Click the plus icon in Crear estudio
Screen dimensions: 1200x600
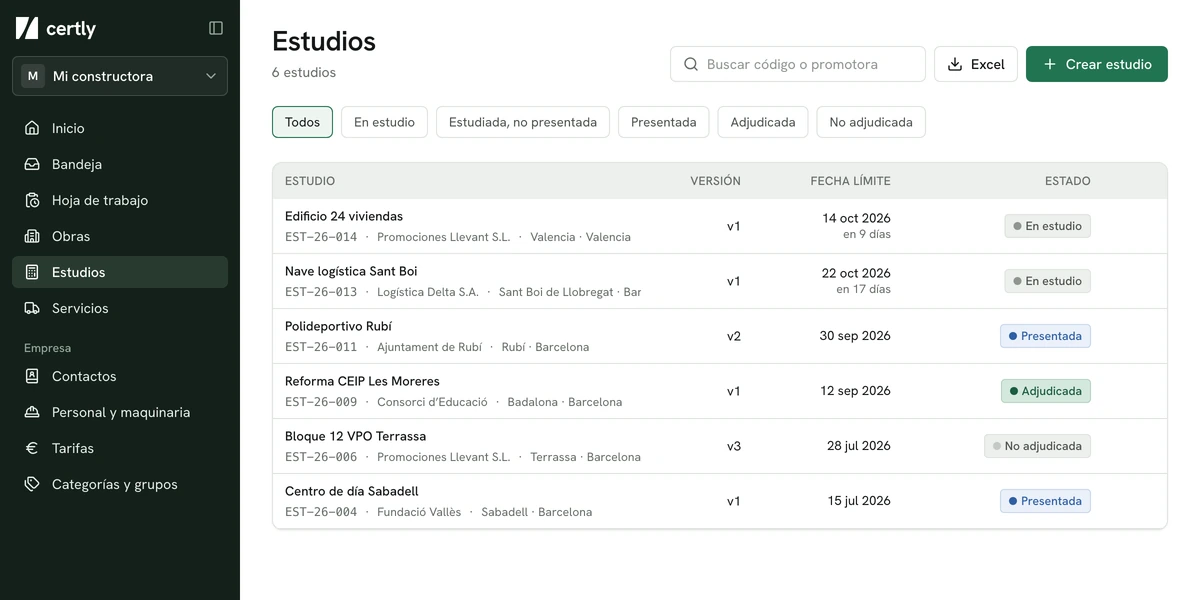(1050, 64)
